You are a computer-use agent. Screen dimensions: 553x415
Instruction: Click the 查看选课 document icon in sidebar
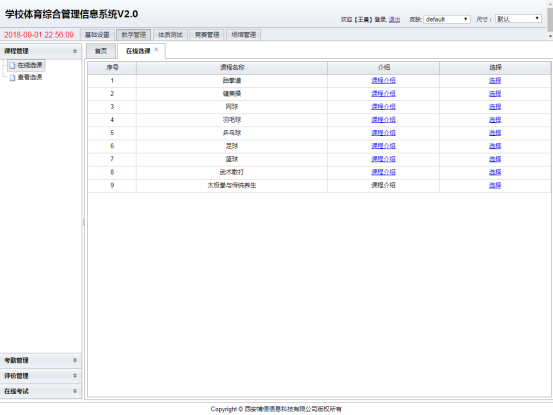pyautogui.click(x=12, y=78)
